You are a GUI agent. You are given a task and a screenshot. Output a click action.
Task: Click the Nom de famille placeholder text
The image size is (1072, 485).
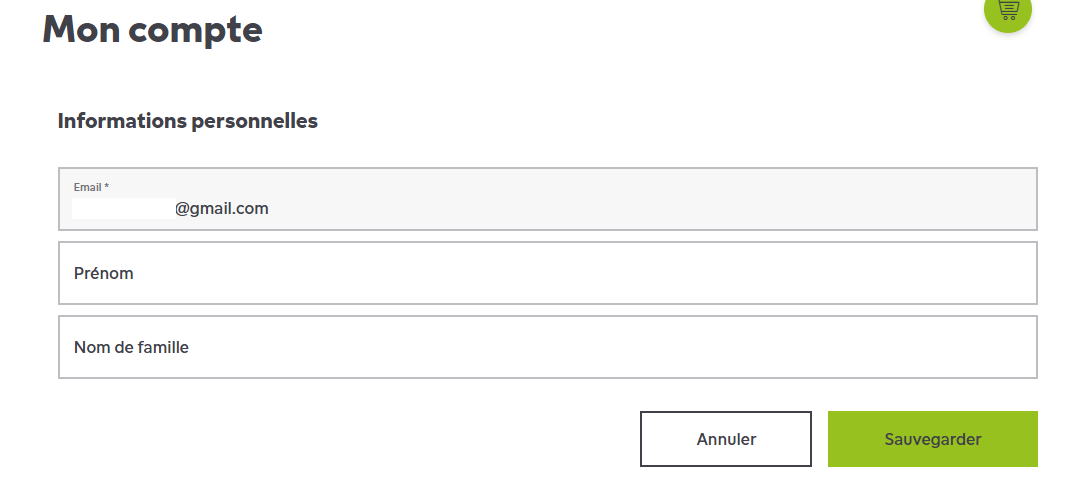131,347
